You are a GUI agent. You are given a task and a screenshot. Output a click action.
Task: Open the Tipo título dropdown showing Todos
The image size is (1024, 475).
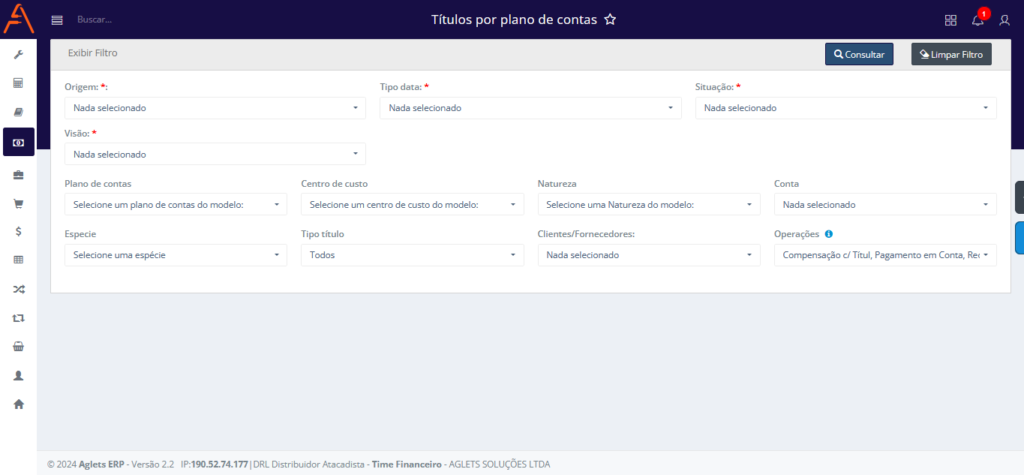(412, 255)
